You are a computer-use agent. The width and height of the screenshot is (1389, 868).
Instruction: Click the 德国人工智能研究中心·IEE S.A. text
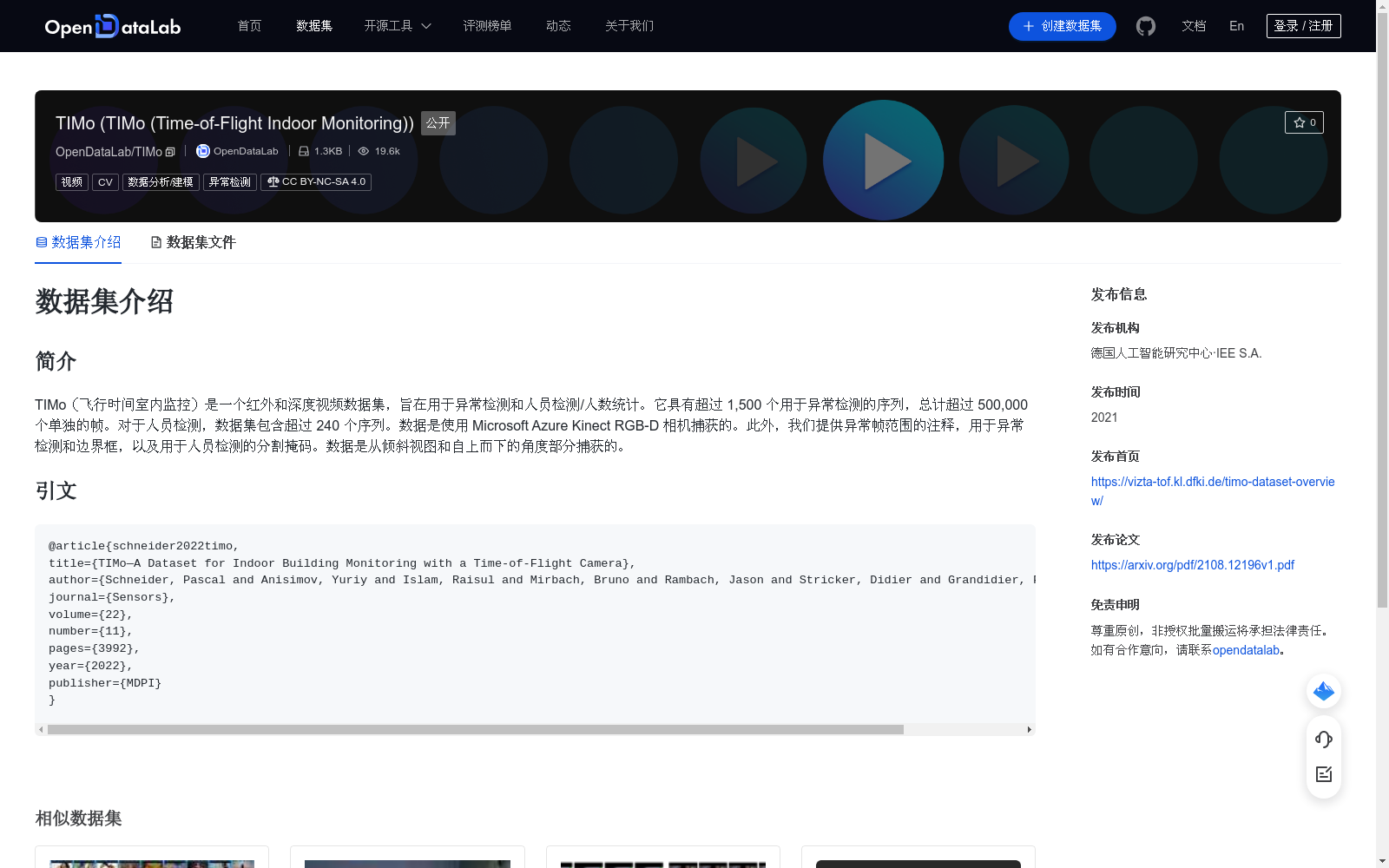[1176, 353]
